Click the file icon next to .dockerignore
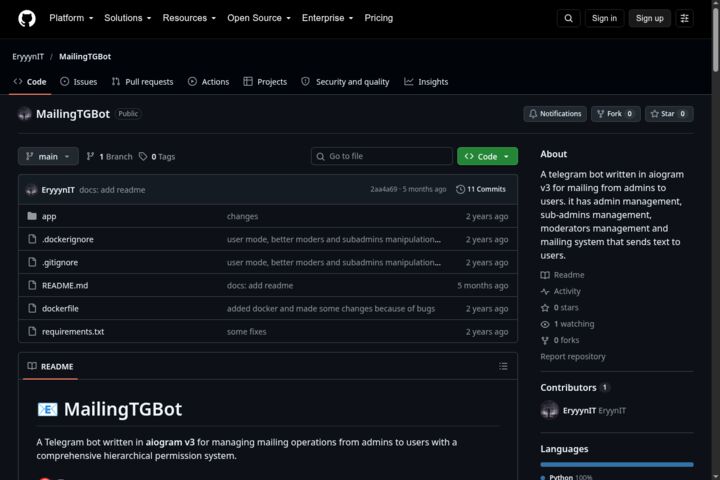 [x=32, y=239]
